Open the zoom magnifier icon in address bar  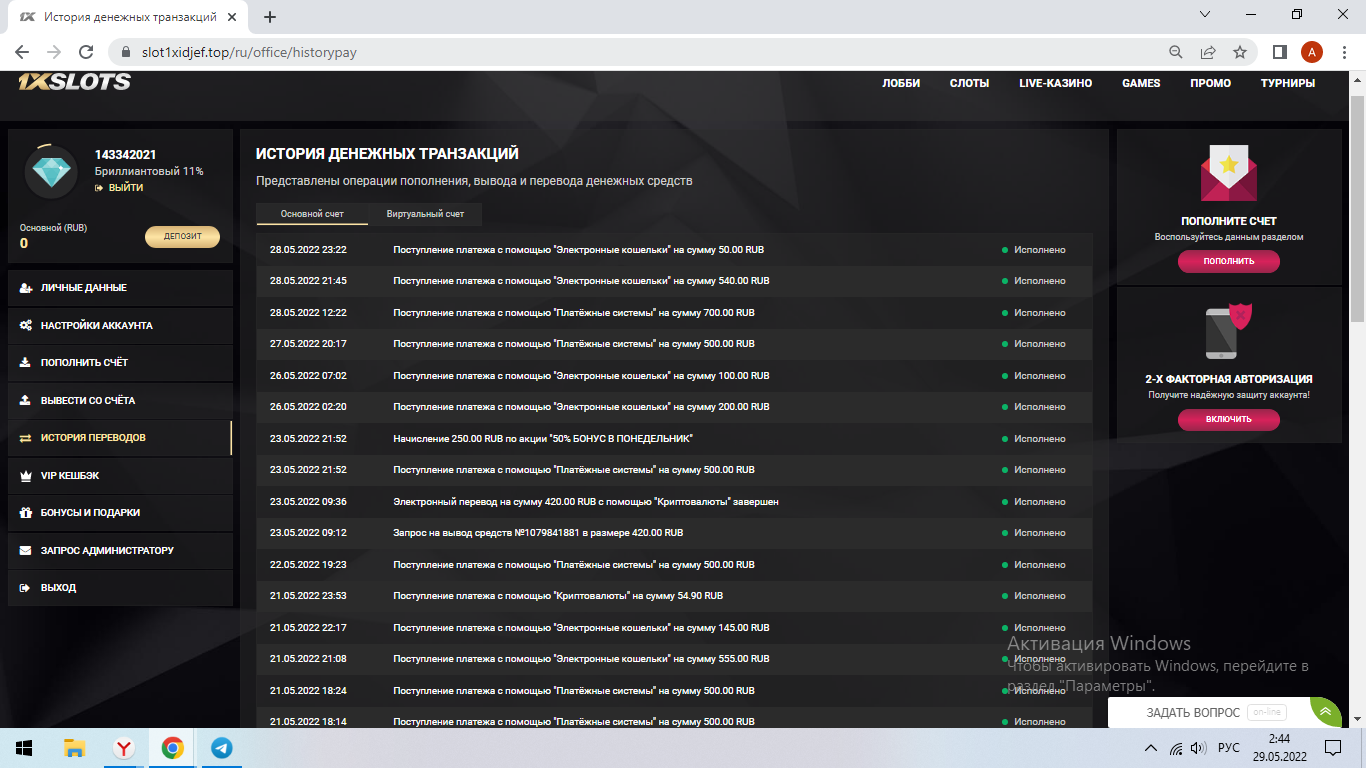point(1176,52)
